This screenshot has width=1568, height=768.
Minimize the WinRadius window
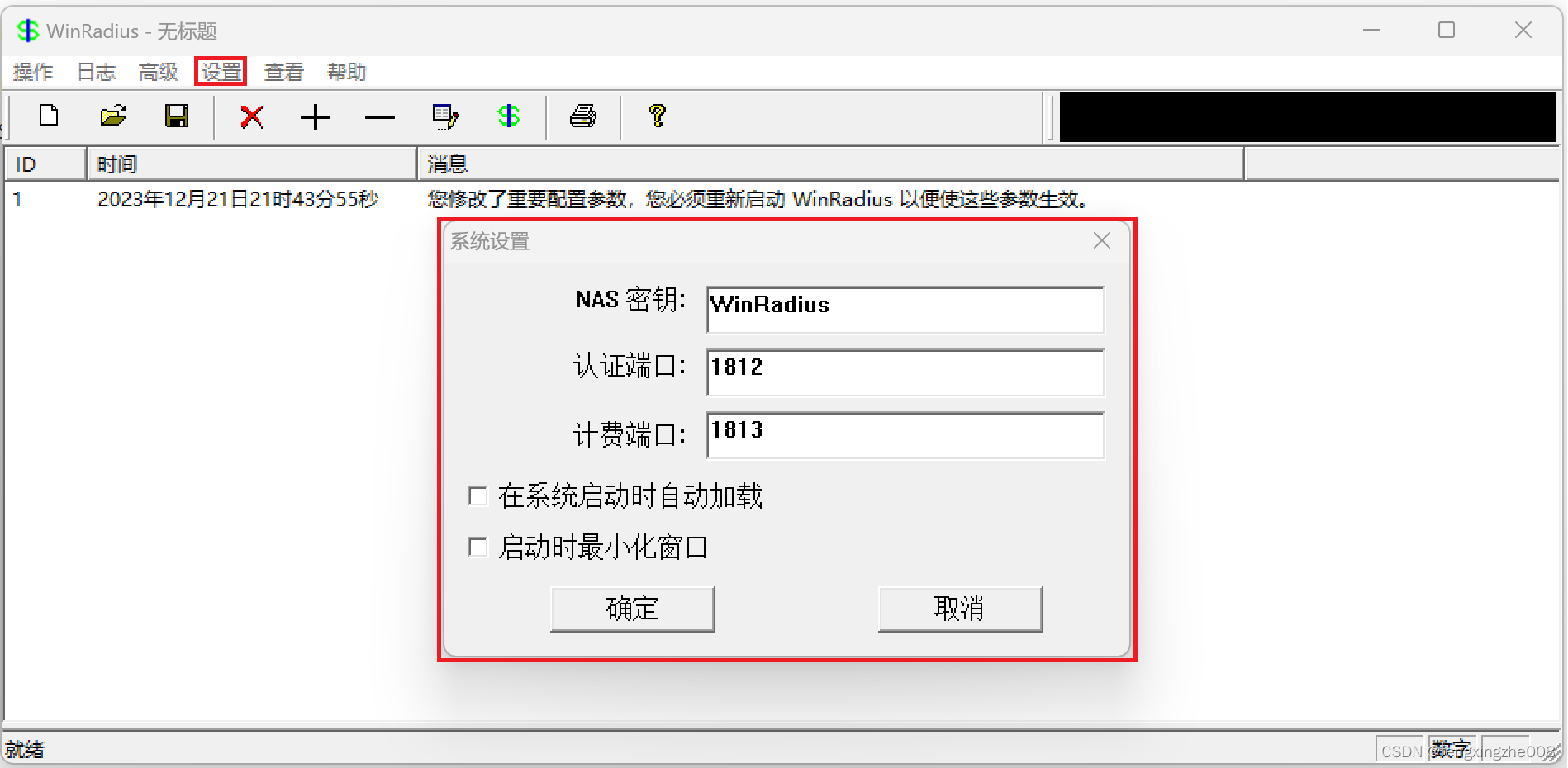[x=1371, y=31]
